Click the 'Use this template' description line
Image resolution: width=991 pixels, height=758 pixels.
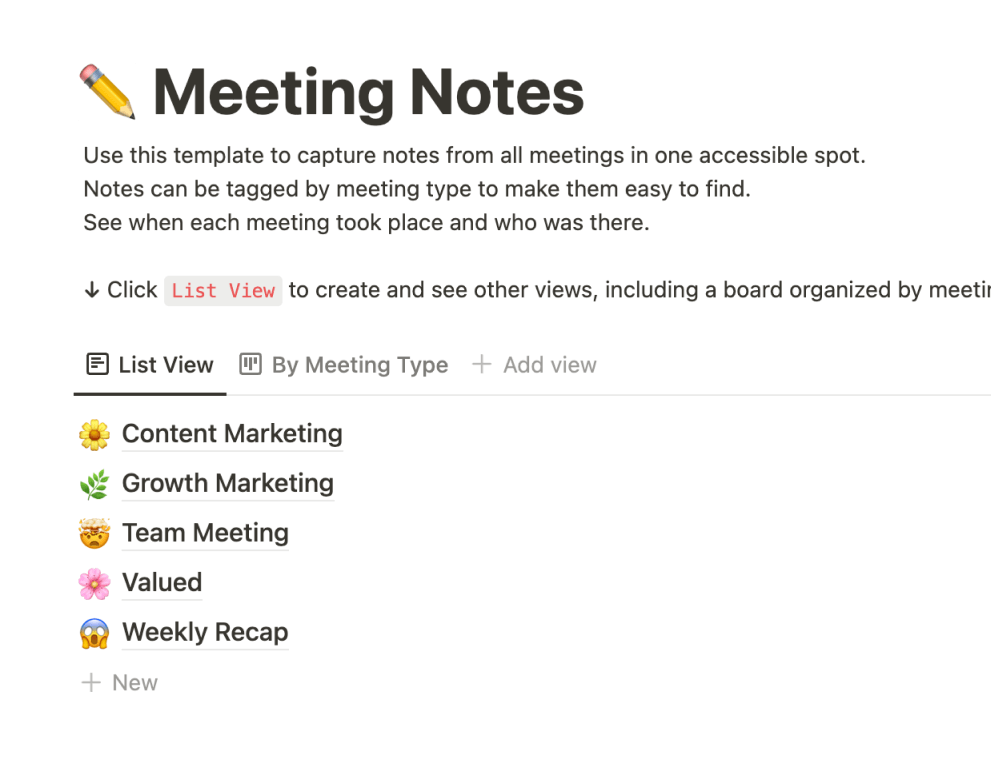473,155
